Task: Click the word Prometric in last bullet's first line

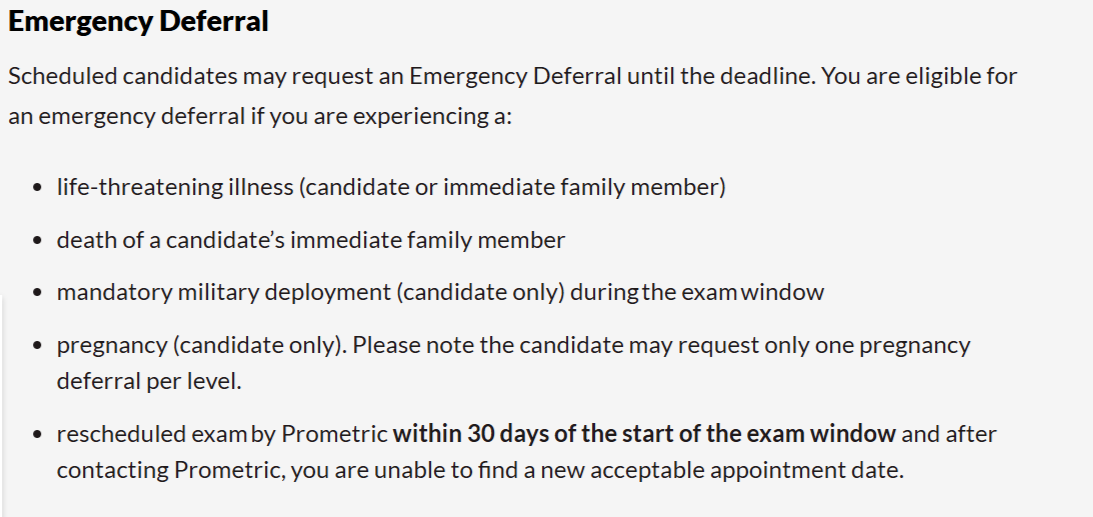Action: tap(335, 433)
